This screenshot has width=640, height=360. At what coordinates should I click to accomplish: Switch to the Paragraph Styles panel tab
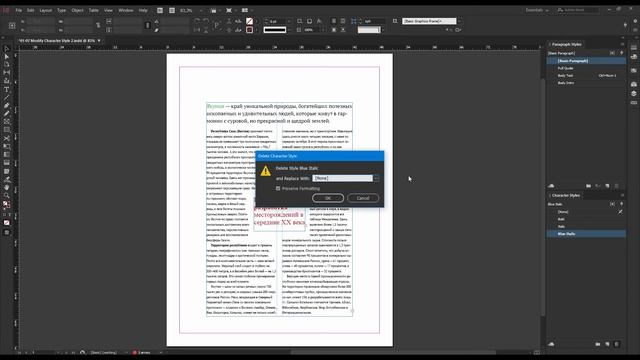coord(566,44)
